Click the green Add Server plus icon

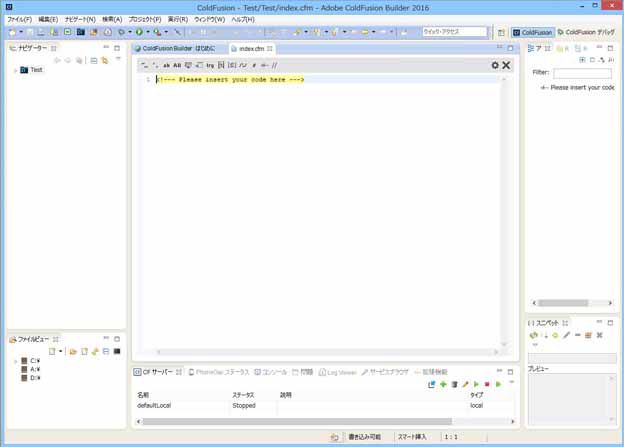pyautogui.click(x=443, y=385)
